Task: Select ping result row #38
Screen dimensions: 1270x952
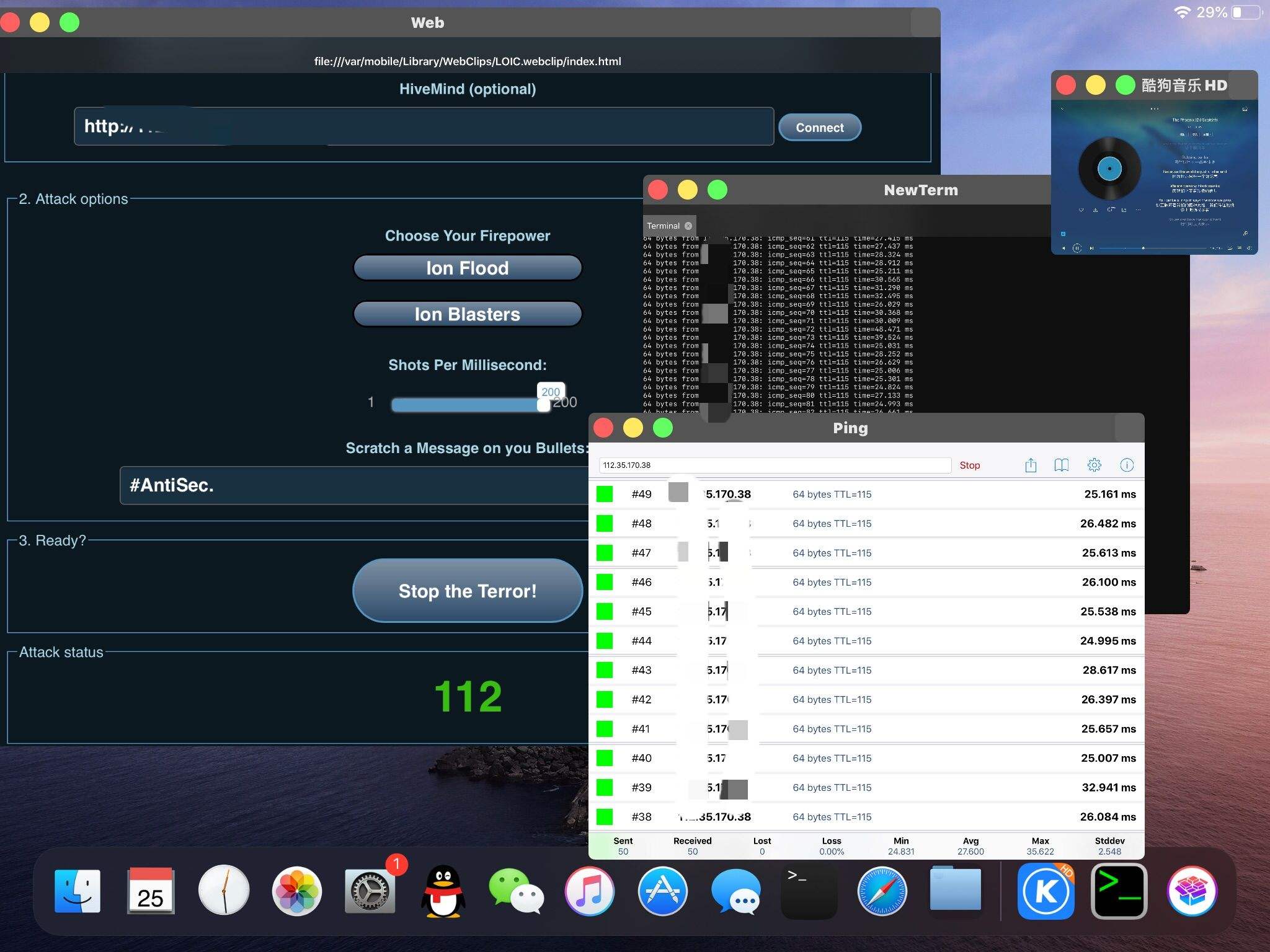Action: click(866, 816)
